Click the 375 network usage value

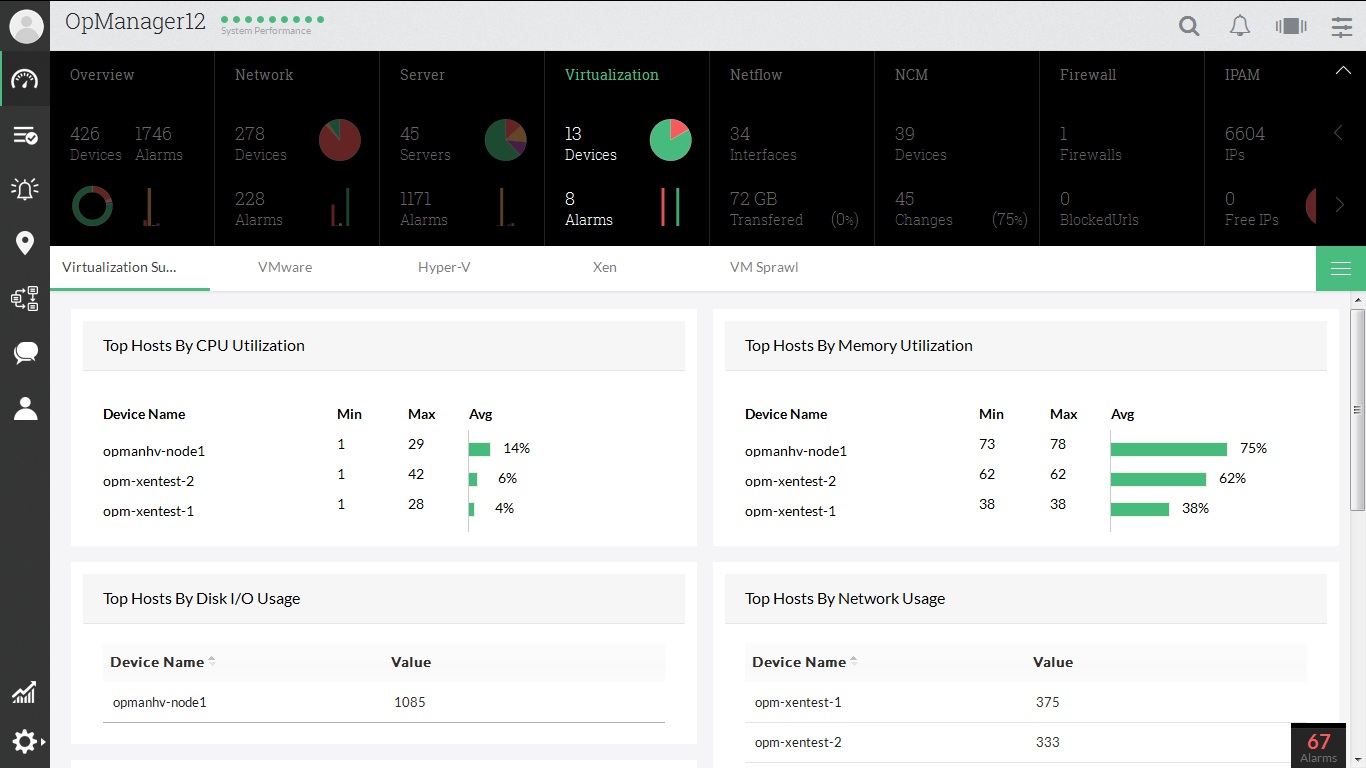click(1048, 702)
